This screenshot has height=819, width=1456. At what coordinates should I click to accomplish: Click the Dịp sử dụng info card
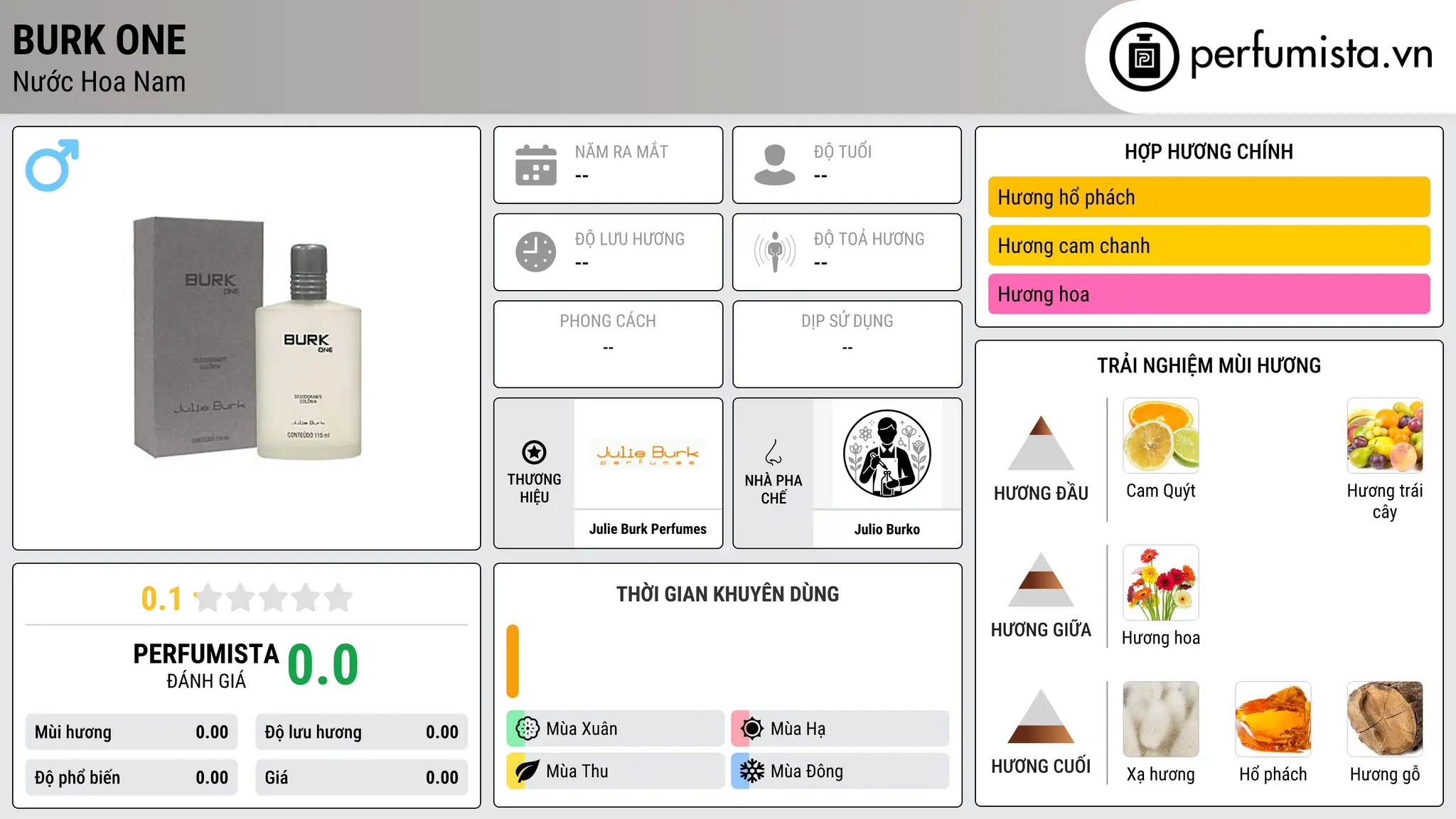pyautogui.click(x=847, y=344)
